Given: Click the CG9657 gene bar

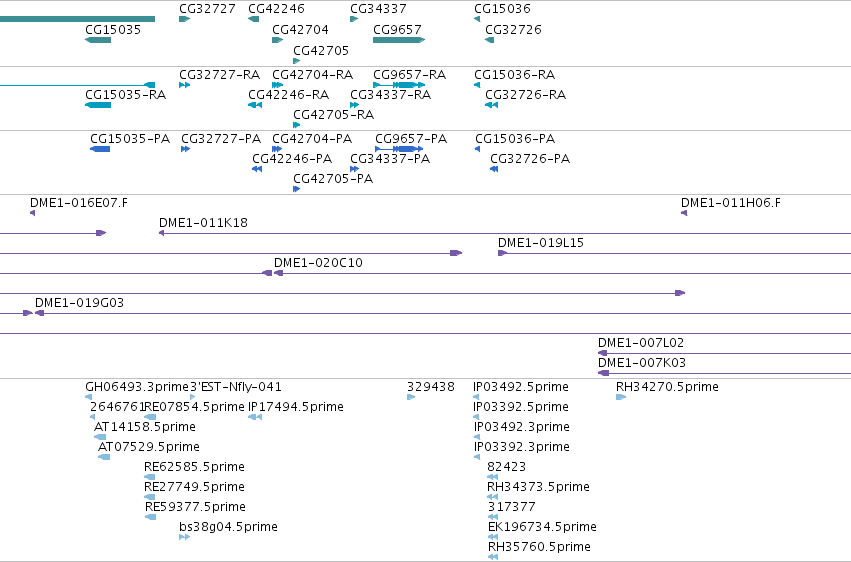Looking at the screenshot, I should (x=399, y=40).
